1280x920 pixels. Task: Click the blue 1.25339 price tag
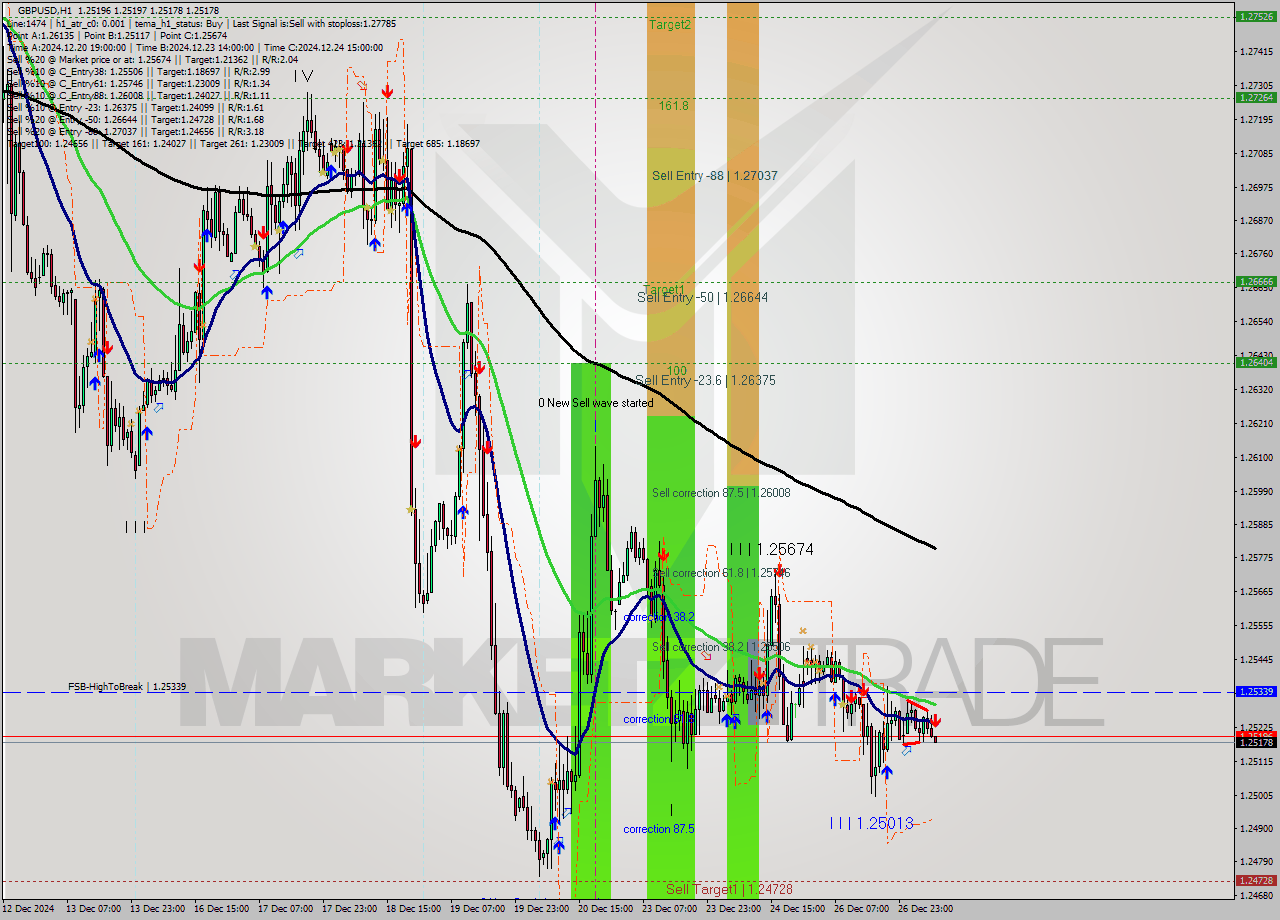pyautogui.click(x=1256, y=692)
